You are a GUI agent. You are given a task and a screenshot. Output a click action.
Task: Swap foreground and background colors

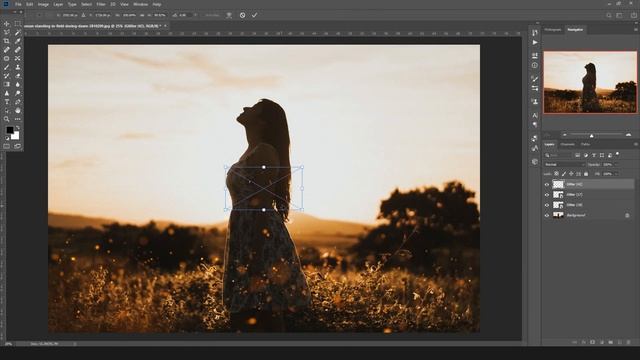click(x=18, y=128)
